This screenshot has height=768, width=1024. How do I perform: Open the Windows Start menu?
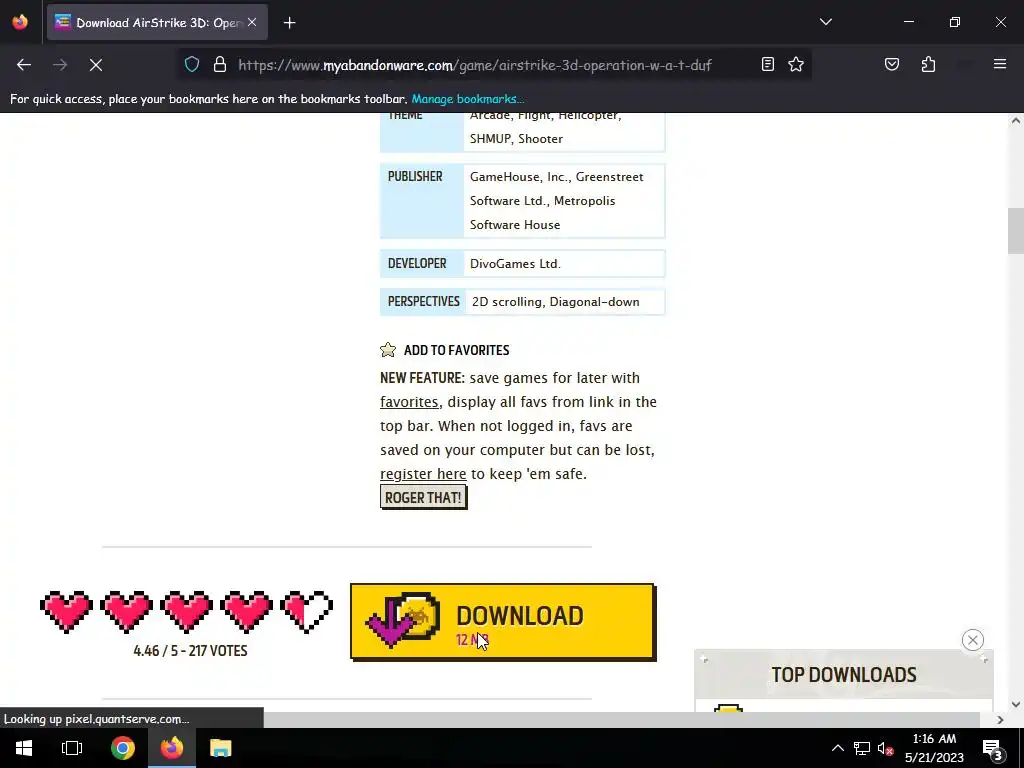(x=24, y=748)
